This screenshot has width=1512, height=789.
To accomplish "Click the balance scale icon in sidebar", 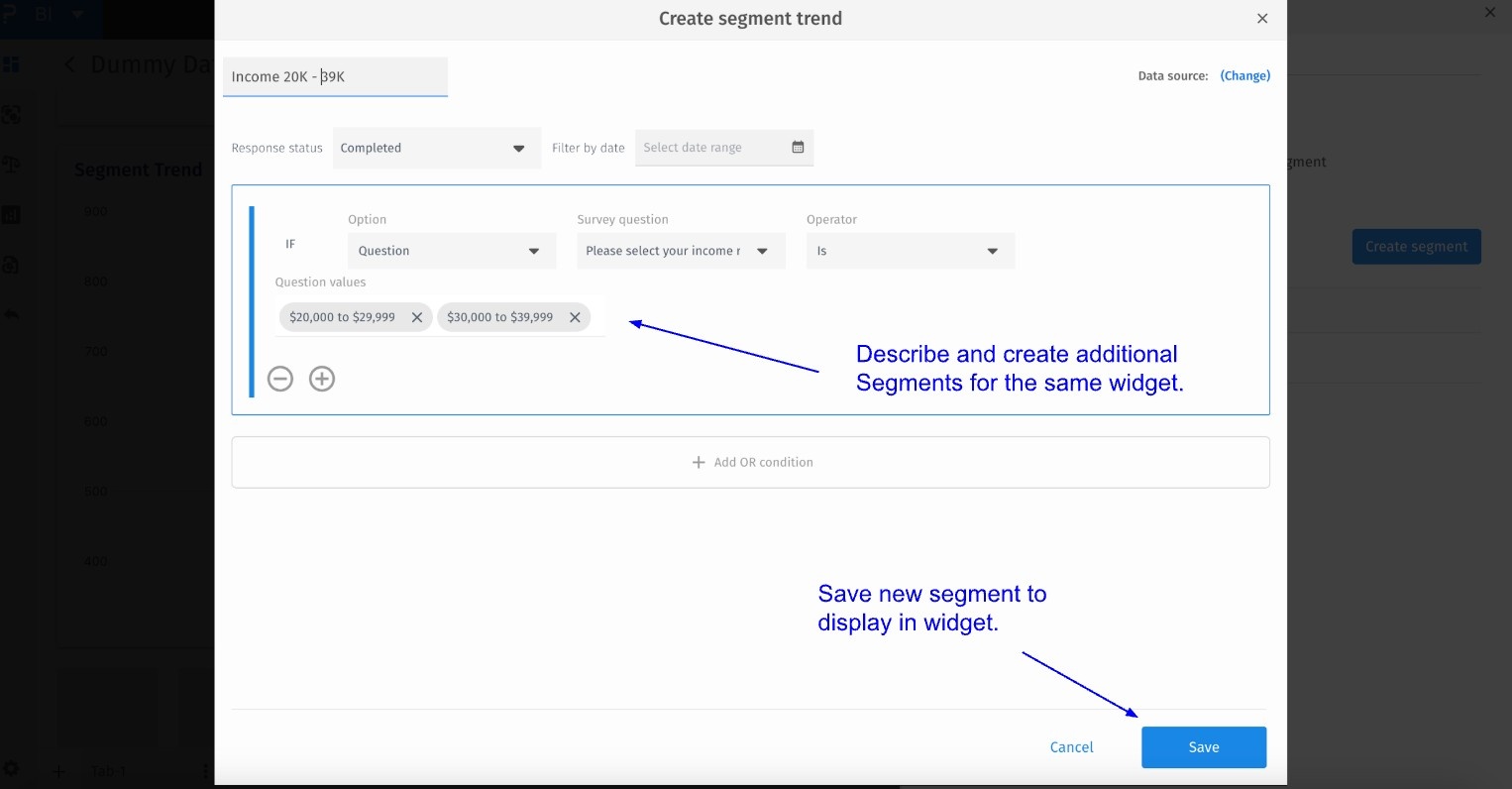I will point(11,164).
